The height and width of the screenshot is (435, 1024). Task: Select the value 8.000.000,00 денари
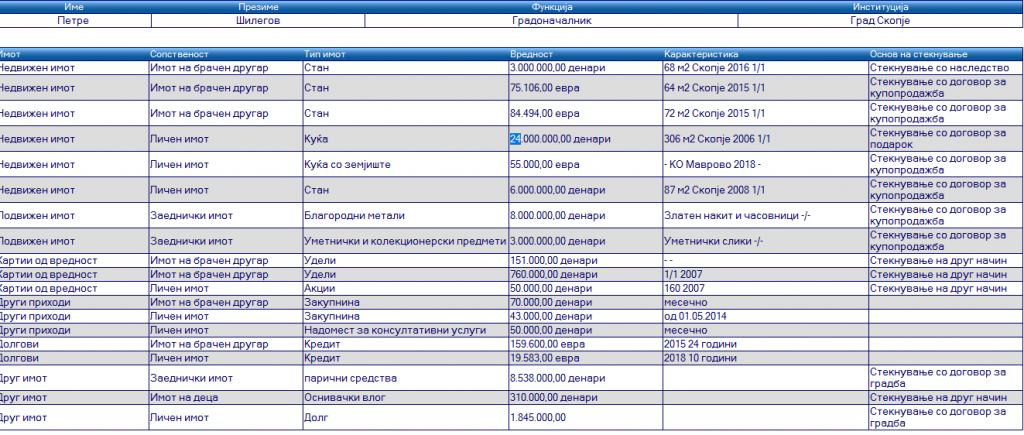586,216
